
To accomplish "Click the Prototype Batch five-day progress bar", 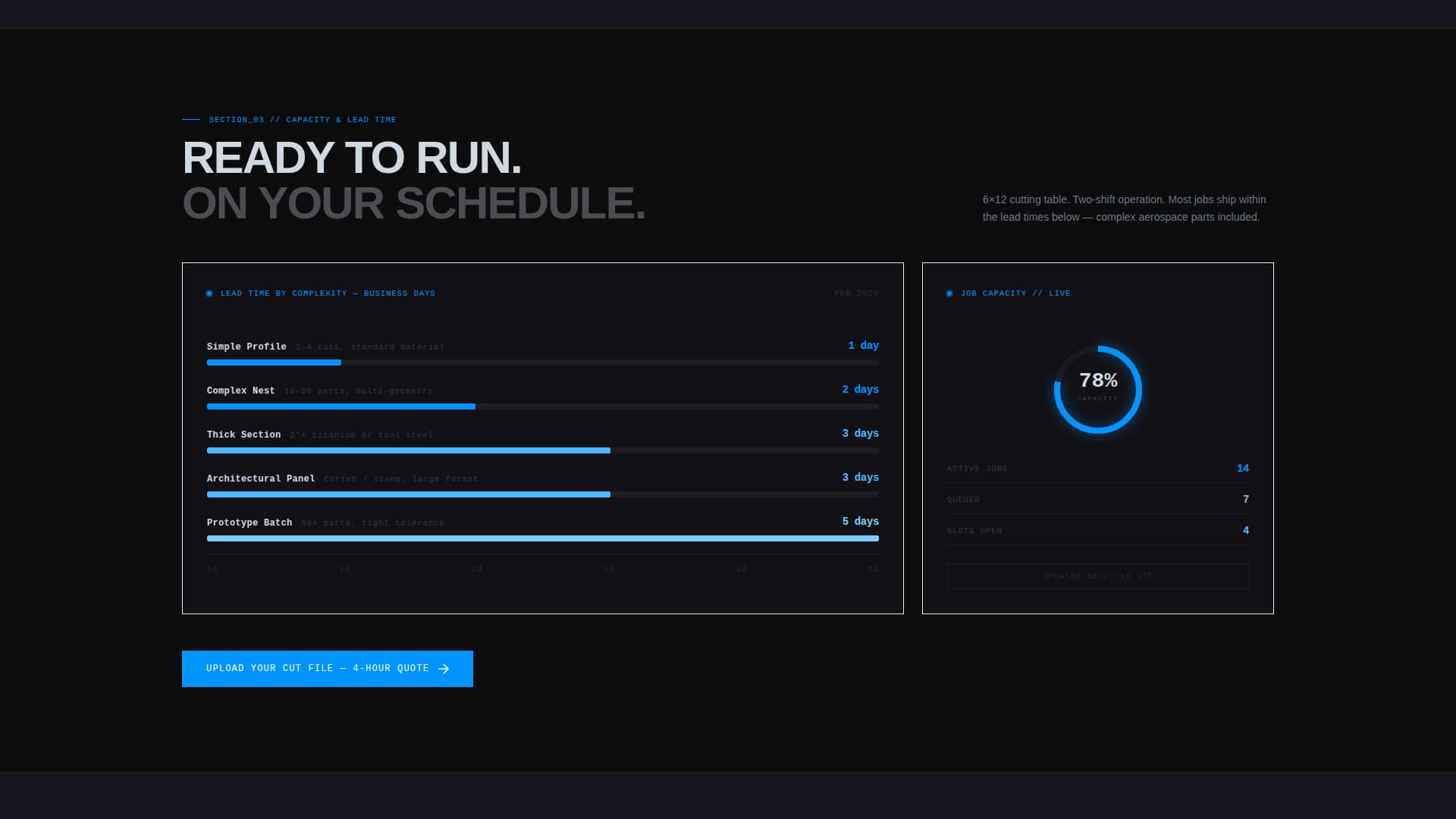I will pos(543,538).
